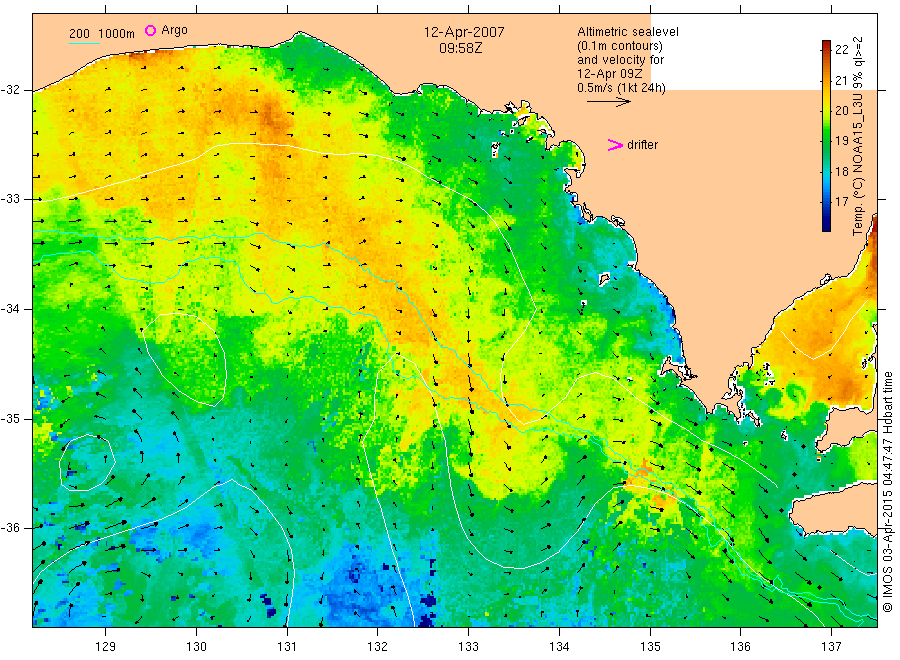
Task: Click the colorbar value 18
Action: coord(841,171)
